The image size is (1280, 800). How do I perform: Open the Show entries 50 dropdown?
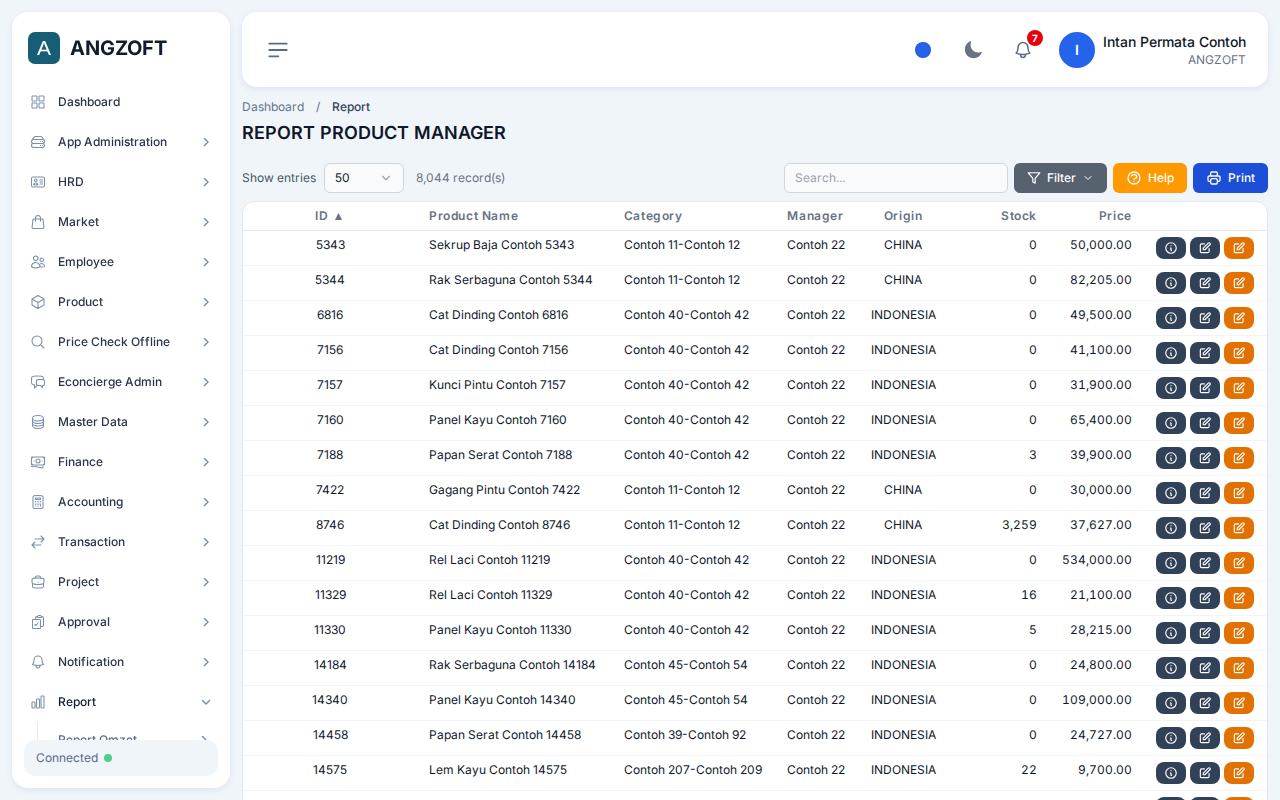tap(364, 178)
